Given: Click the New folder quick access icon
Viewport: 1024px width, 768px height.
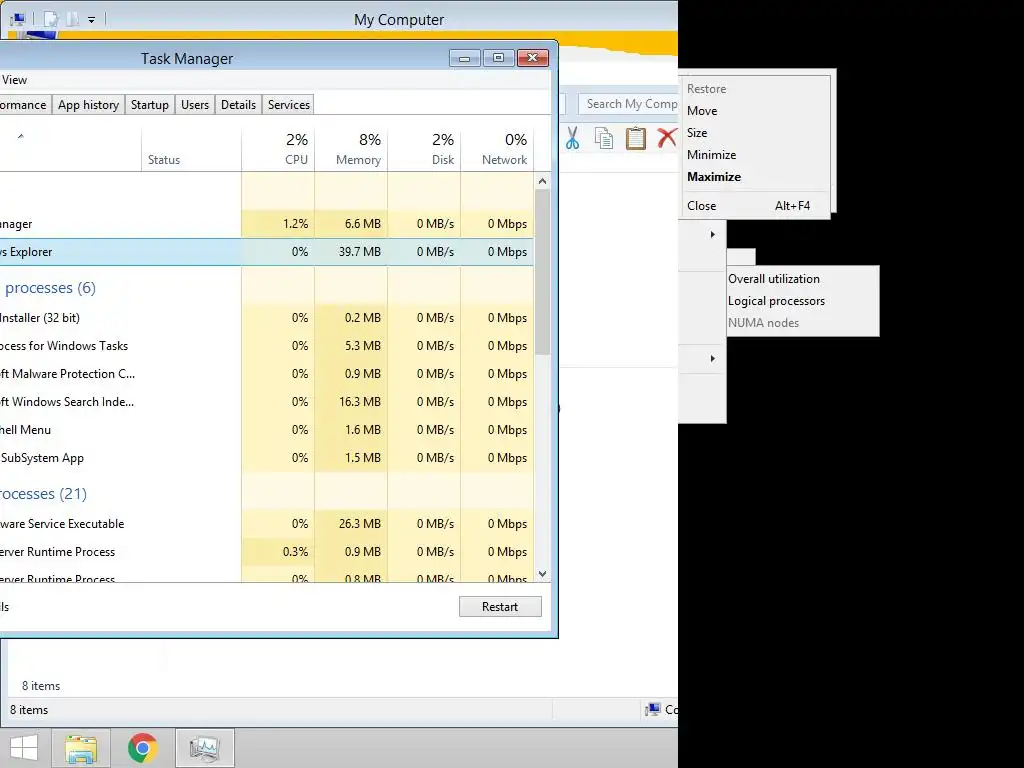Looking at the screenshot, I should click(73, 20).
